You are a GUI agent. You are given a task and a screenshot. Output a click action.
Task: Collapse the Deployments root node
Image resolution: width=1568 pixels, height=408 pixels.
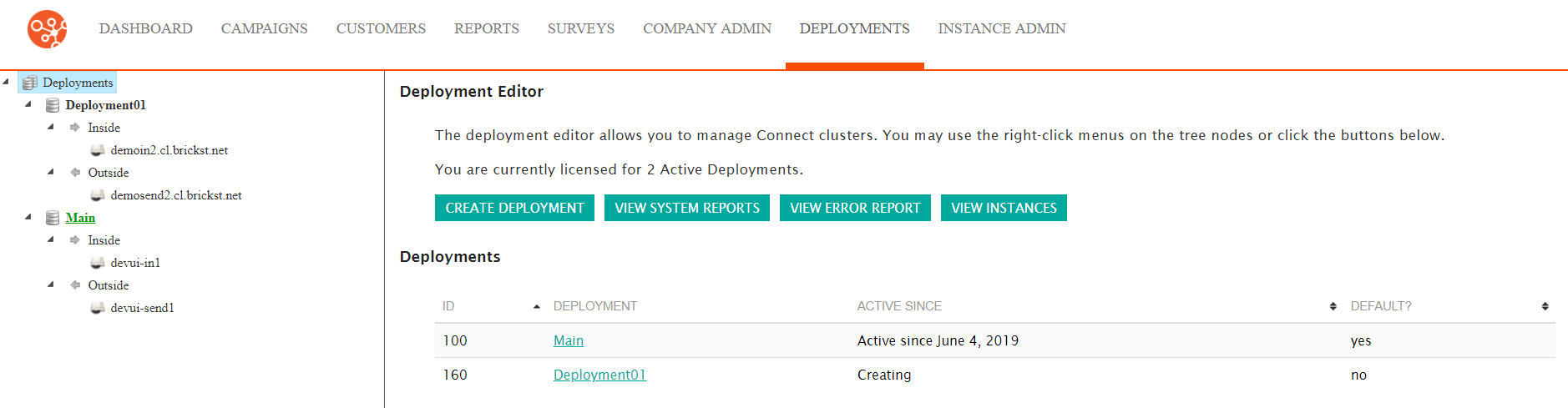pyautogui.click(x=6, y=82)
